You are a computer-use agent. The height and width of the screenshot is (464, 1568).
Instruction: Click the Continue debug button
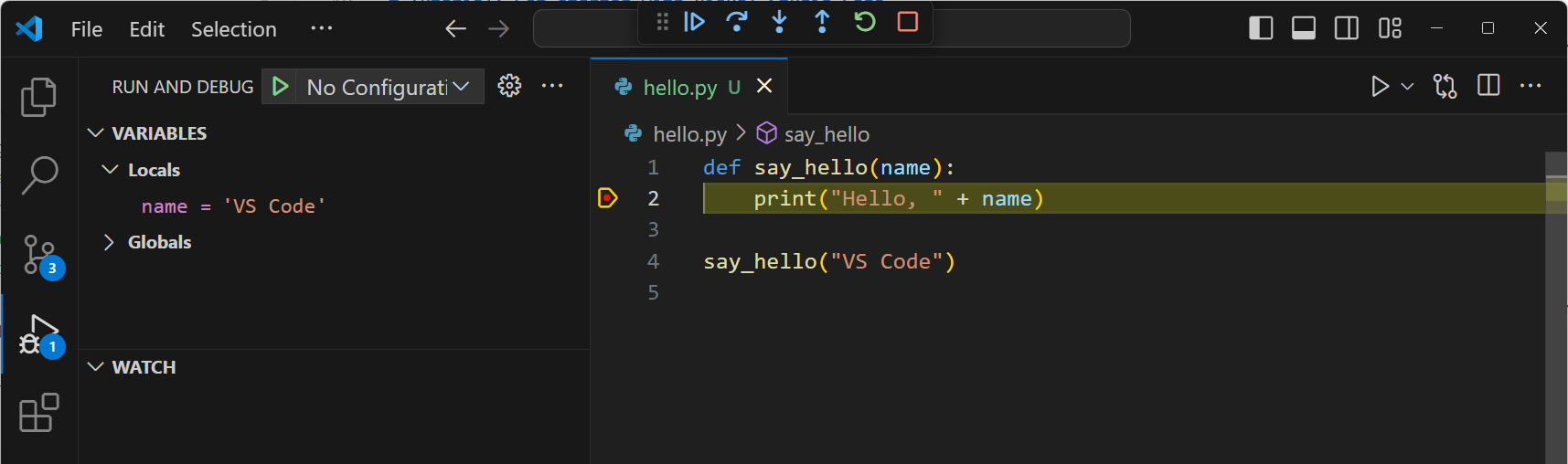coord(694,22)
